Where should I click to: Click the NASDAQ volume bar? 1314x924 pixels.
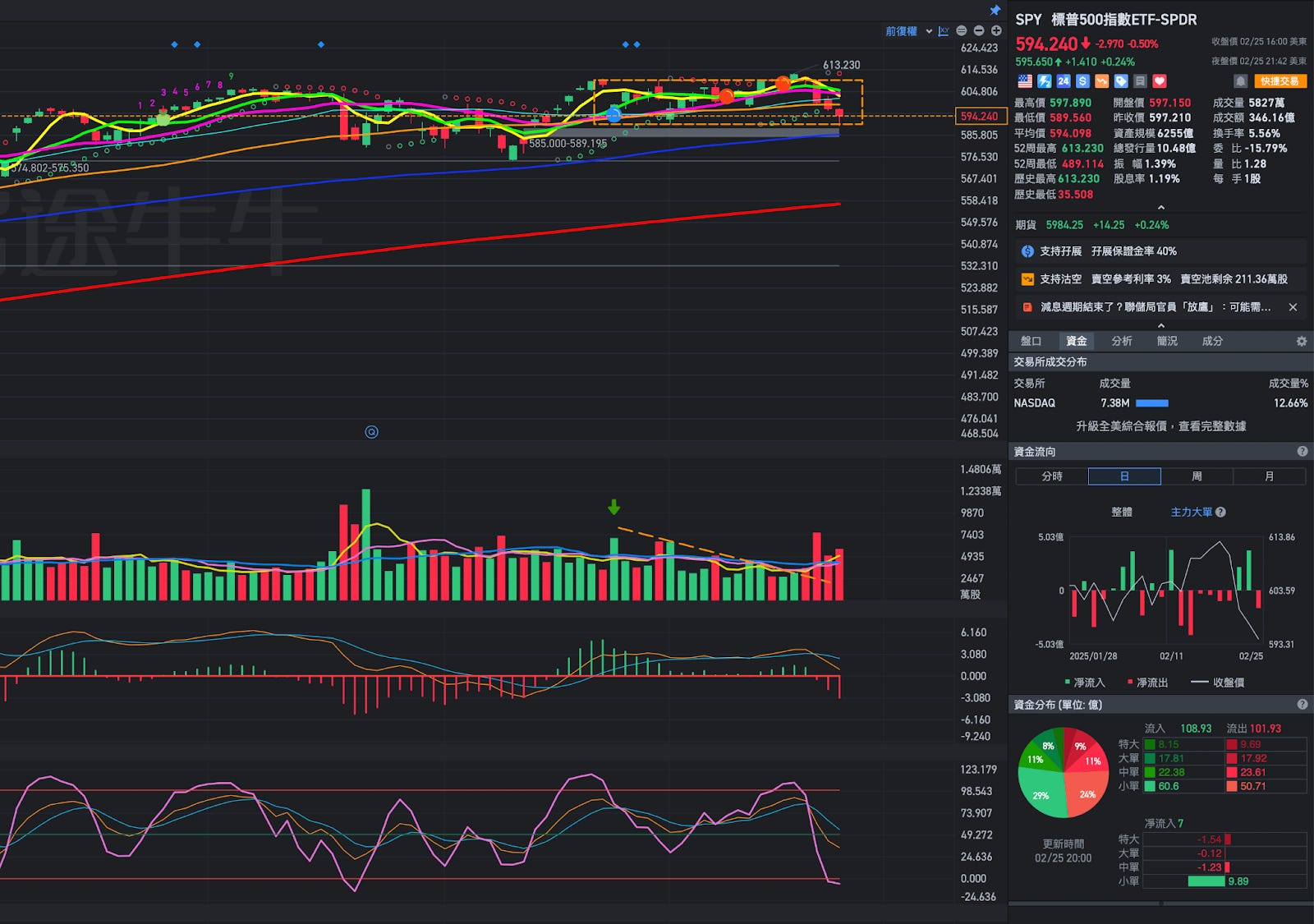tap(1151, 403)
